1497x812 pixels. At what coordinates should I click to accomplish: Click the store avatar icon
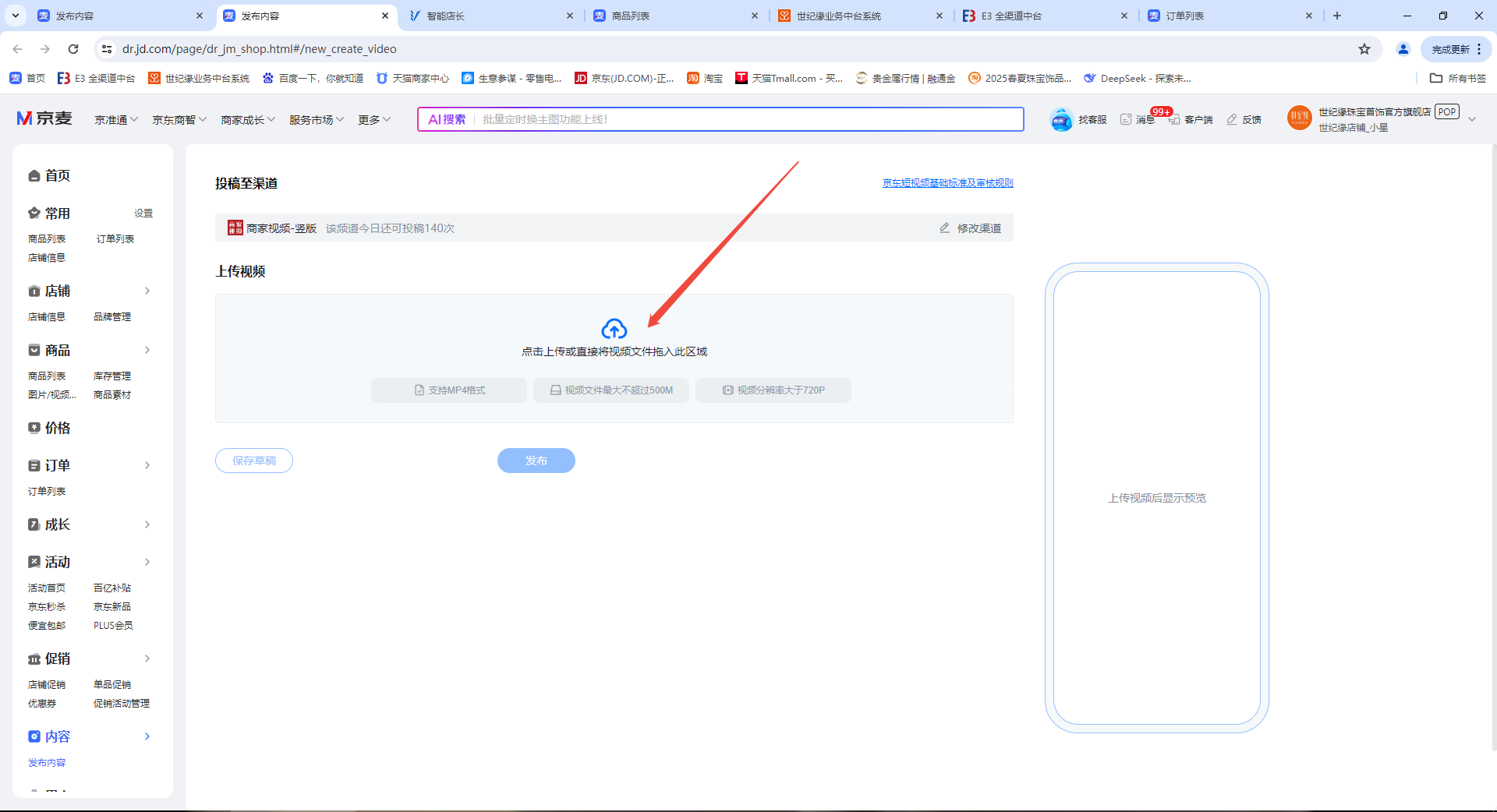[x=1300, y=118]
